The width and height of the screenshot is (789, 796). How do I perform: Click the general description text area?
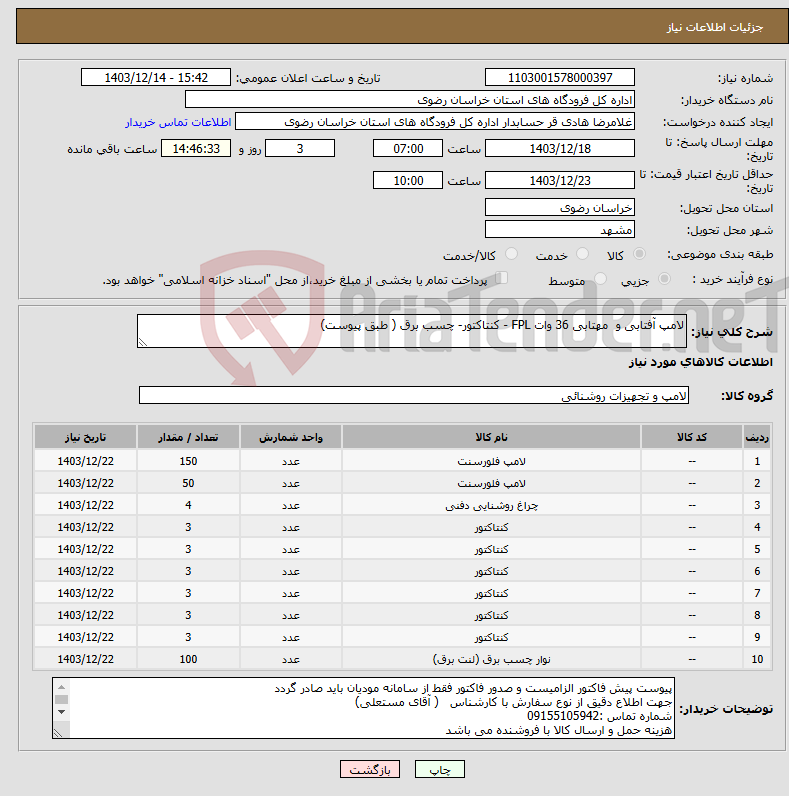(412, 331)
